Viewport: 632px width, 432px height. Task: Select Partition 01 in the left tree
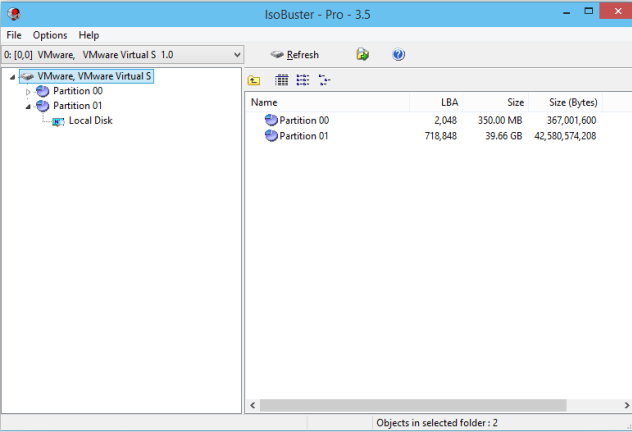tap(77, 106)
